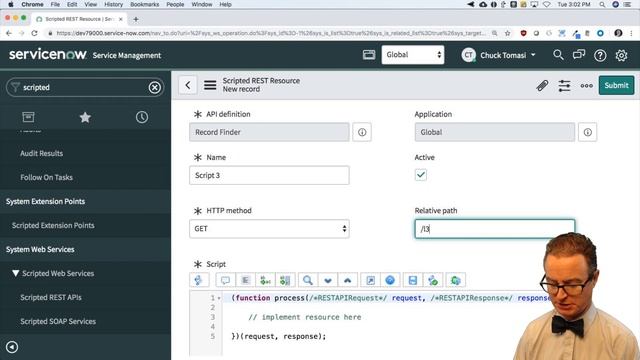Toggle the syntax editor script icon
The height and width of the screenshot is (360, 640).
199,280
